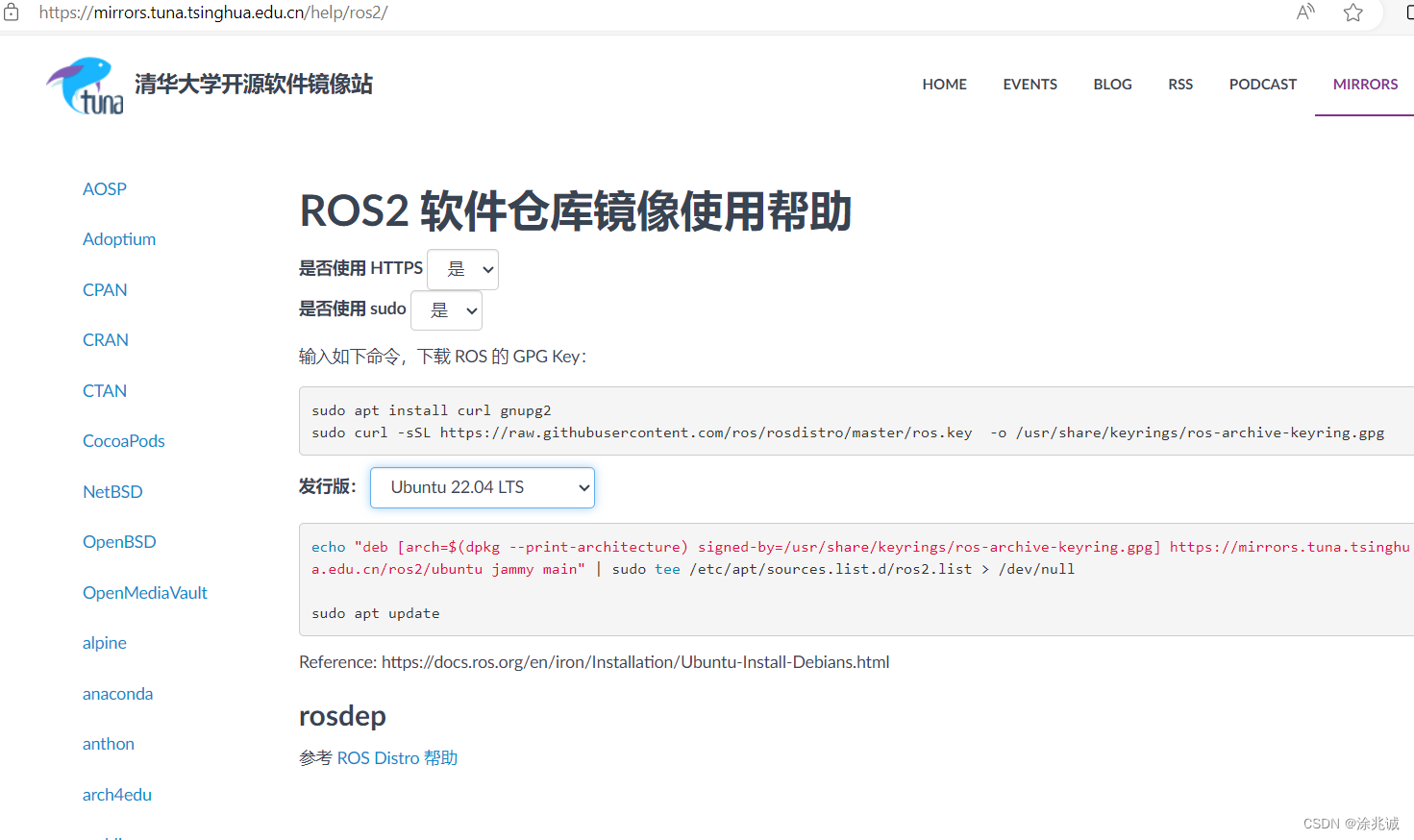The image size is (1414, 840).
Task: Click the 'sudo curl -sSL' command line
Action: tap(848, 432)
